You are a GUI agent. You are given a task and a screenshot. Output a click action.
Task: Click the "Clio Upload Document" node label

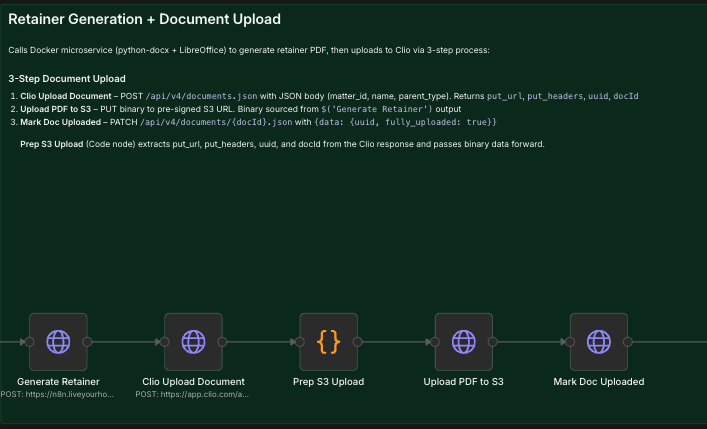(x=193, y=382)
